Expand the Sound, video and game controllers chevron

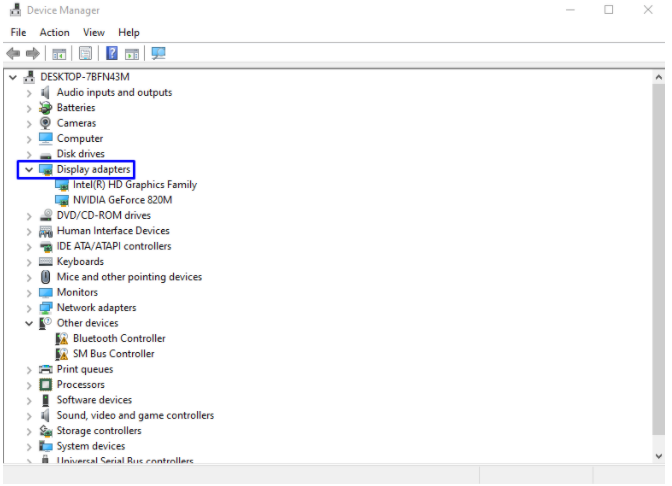(x=29, y=416)
